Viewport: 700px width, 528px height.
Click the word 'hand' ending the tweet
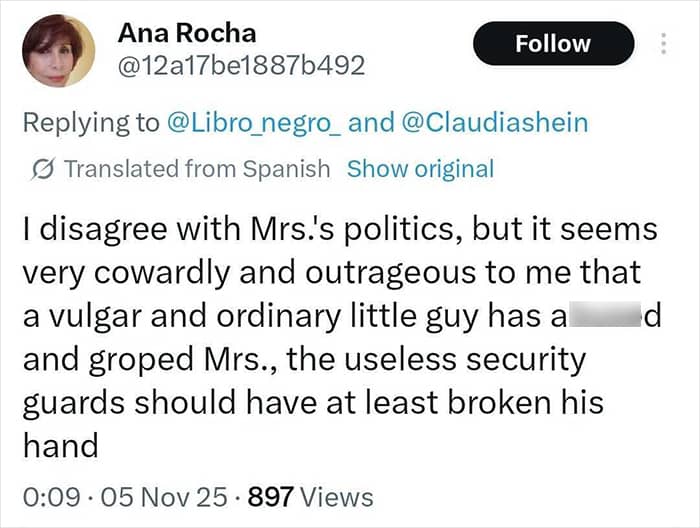point(61,445)
